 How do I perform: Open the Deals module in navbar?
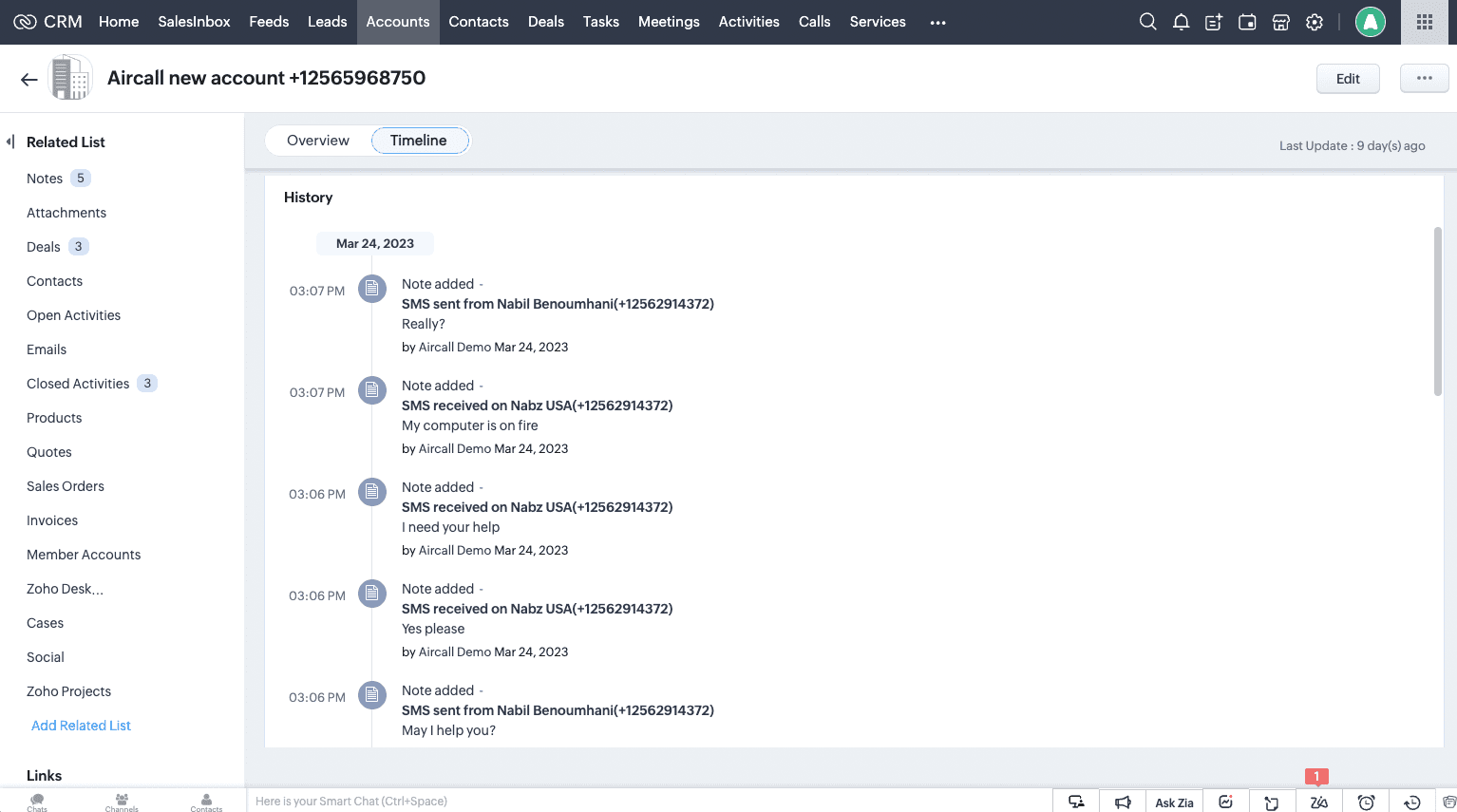tap(545, 22)
